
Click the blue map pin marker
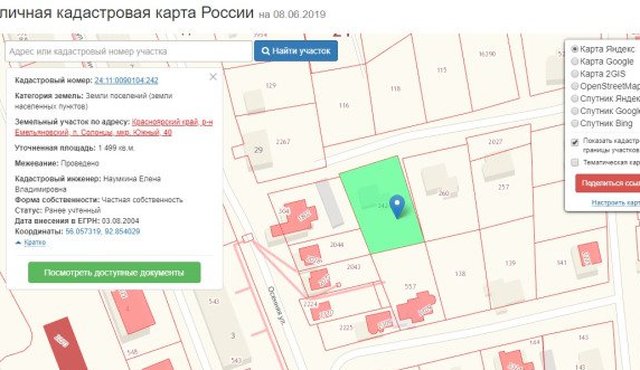(397, 207)
